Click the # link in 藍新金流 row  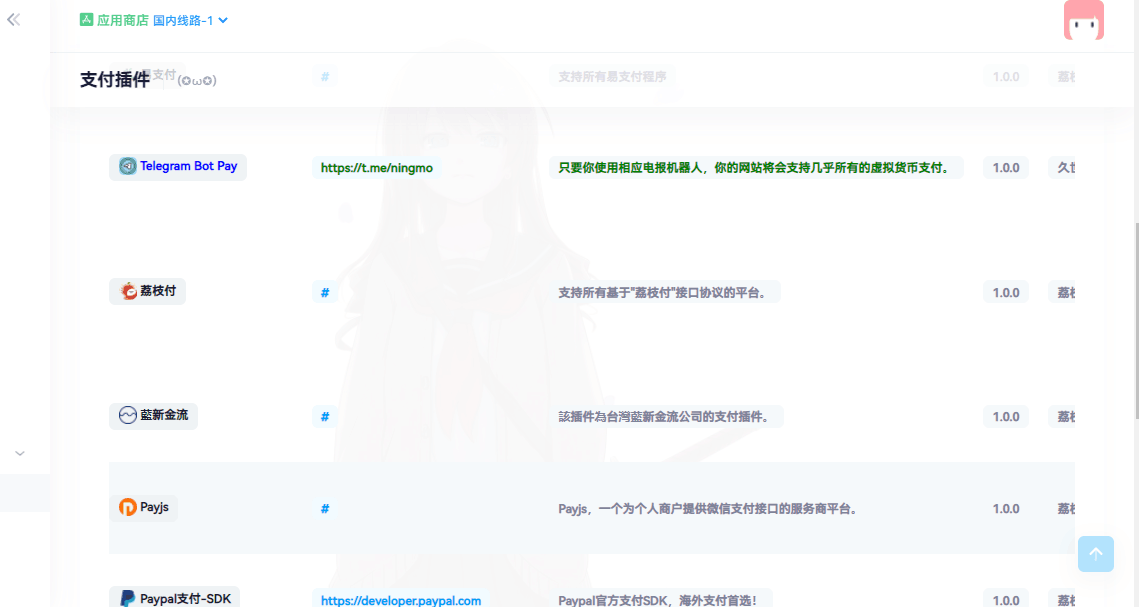tap(325, 417)
